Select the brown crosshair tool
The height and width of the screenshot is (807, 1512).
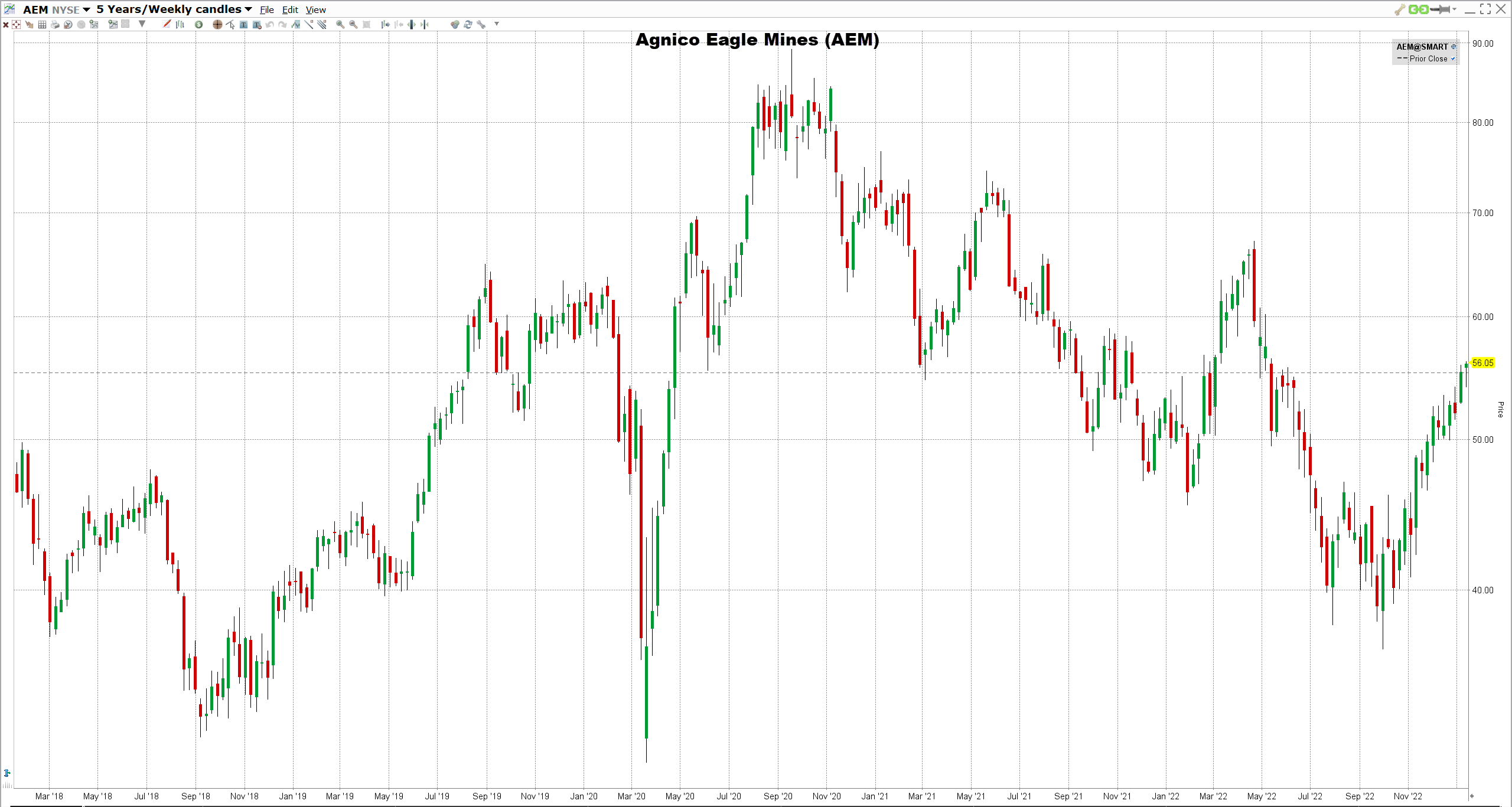tap(217, 24)
